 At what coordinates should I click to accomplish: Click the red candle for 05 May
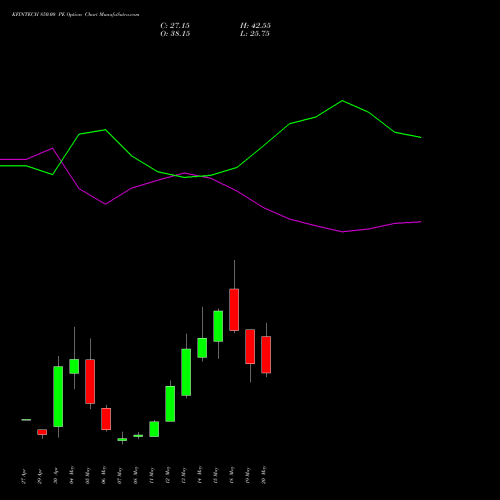[x=90, y=381]
